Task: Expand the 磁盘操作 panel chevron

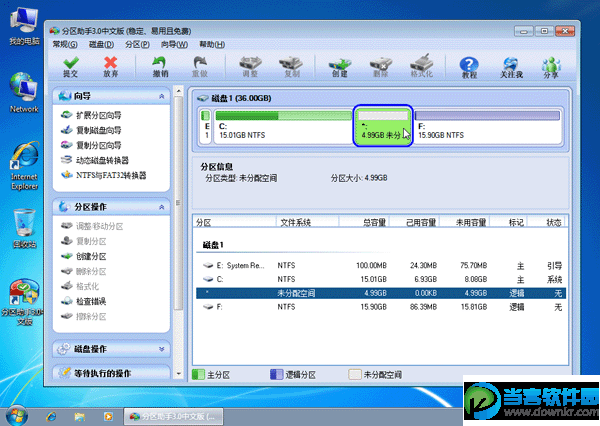Action: coord(161,349)
